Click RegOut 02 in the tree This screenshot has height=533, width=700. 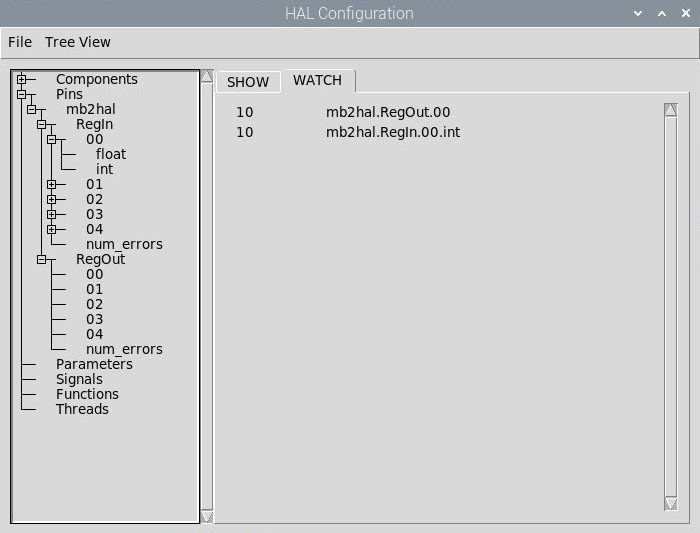(94, 305)
